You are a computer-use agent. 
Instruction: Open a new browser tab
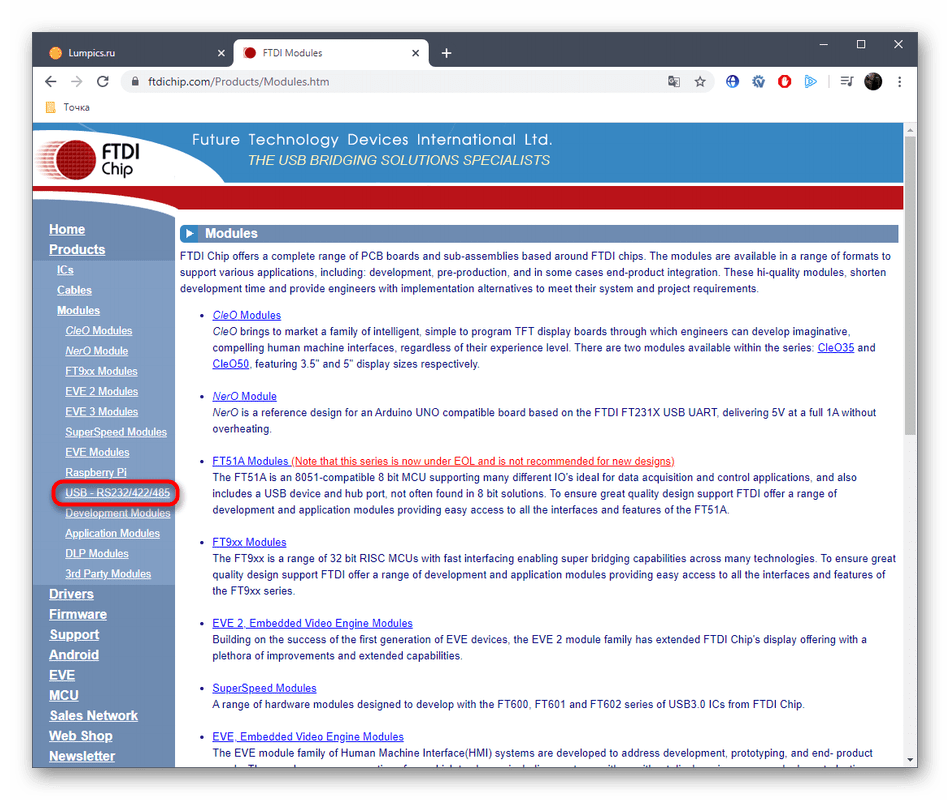pyautogui.click(x=446, y=53)
